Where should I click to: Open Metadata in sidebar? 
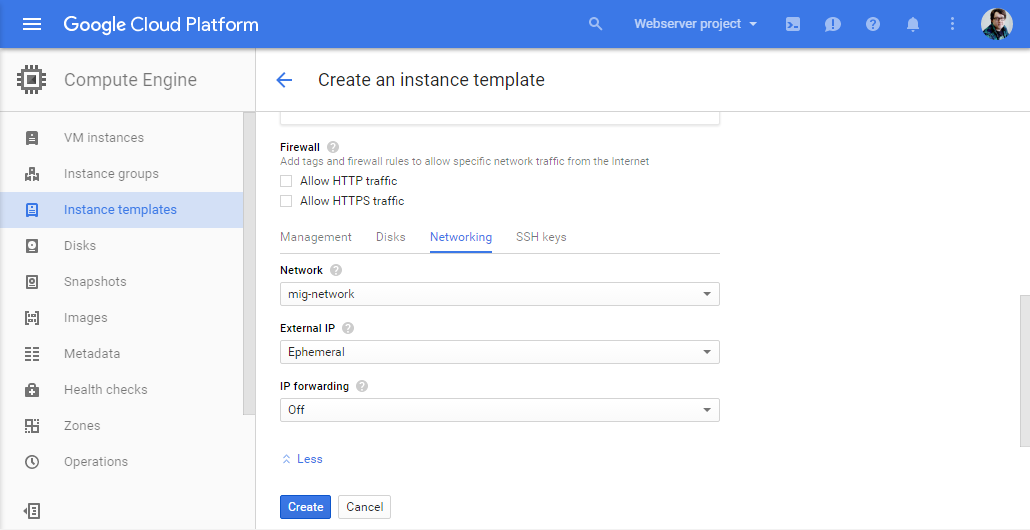92,354
